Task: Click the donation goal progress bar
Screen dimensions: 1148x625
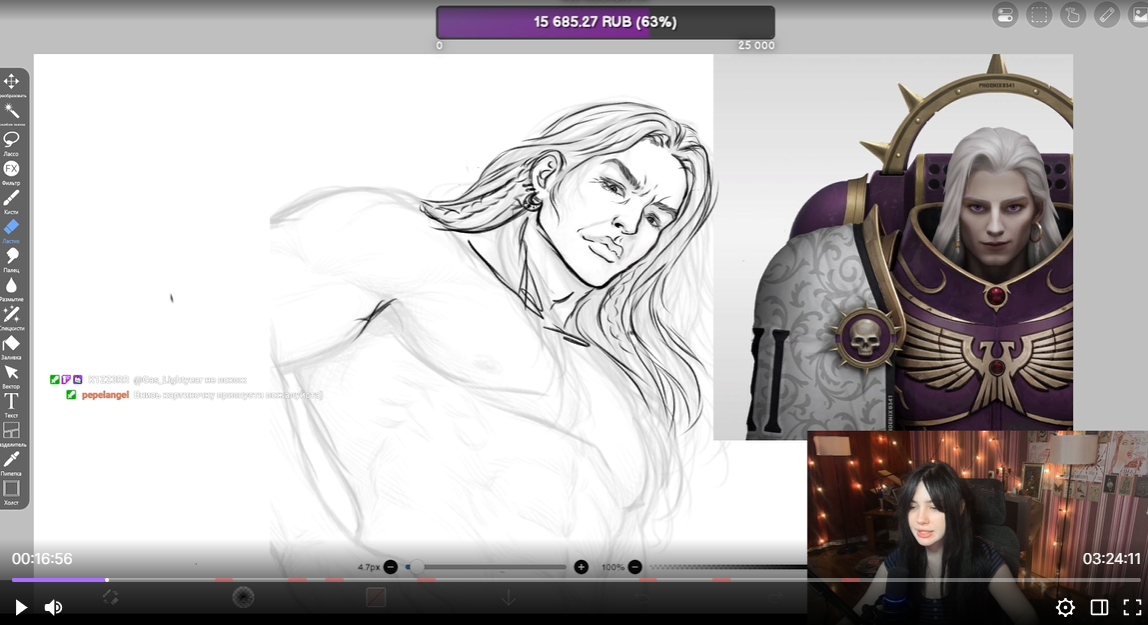Action: pyautogui.click(x=605, y=22)
